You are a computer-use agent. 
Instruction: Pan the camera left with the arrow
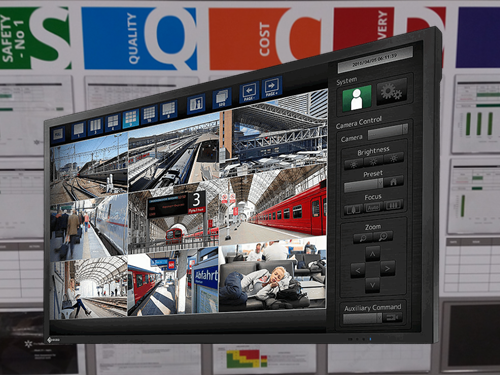pyautogui.click(x=358, y=270)
